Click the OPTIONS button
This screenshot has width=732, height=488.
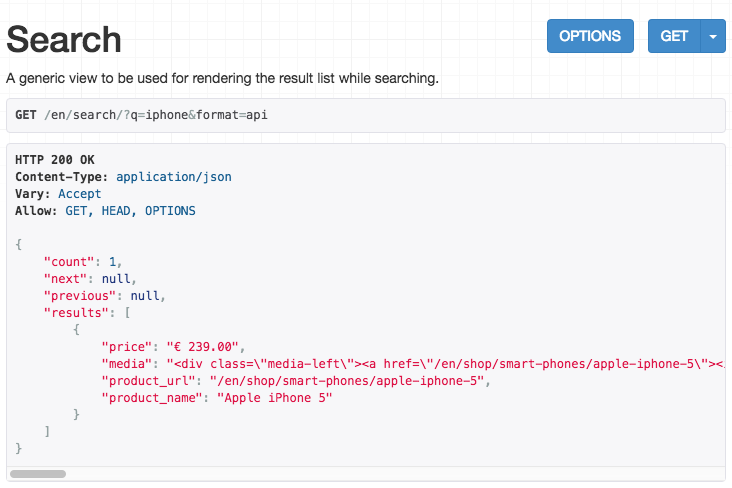pos(590,36)
